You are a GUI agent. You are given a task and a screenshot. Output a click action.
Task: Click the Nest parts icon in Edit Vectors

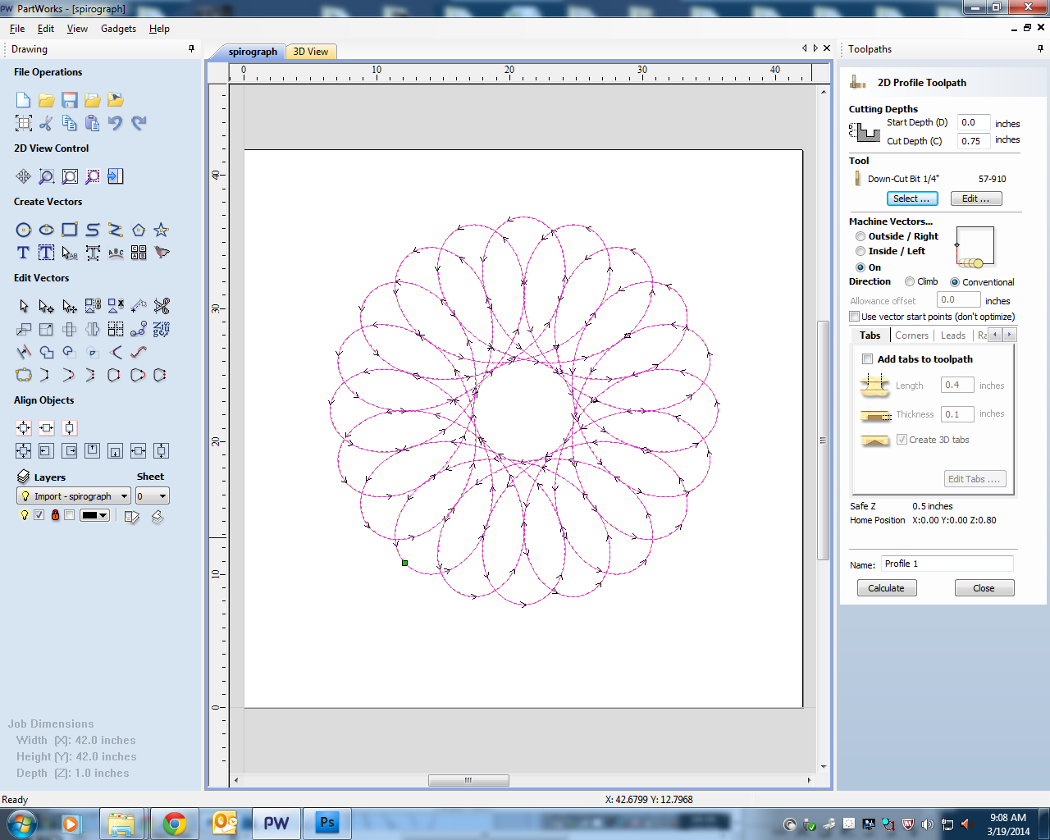(x=161, y=329)
